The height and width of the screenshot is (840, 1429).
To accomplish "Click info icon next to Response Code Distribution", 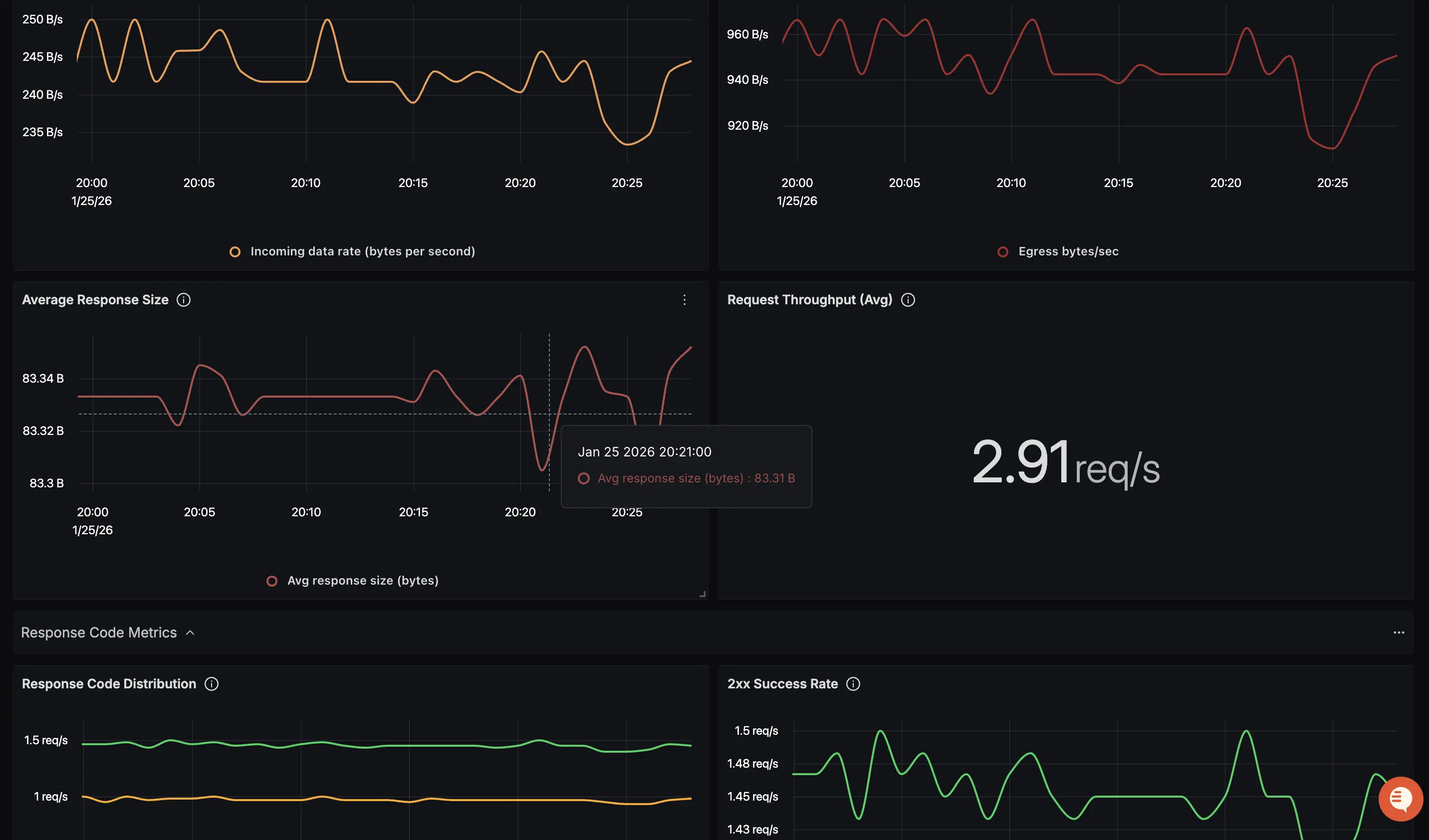I will pos(211,684).
